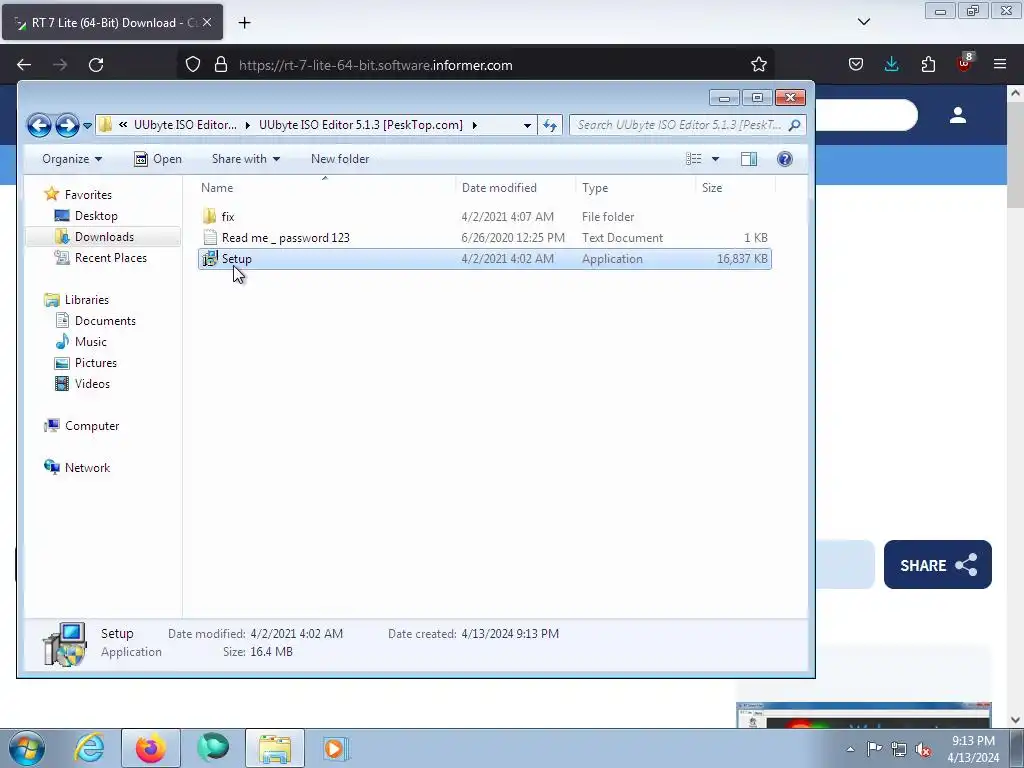The width and height of the screenshot is (1024, 768).
Task: Expand breadcrumb arrow after UUbyte ISO Editor 5.1.3
Action: [474, 125]
